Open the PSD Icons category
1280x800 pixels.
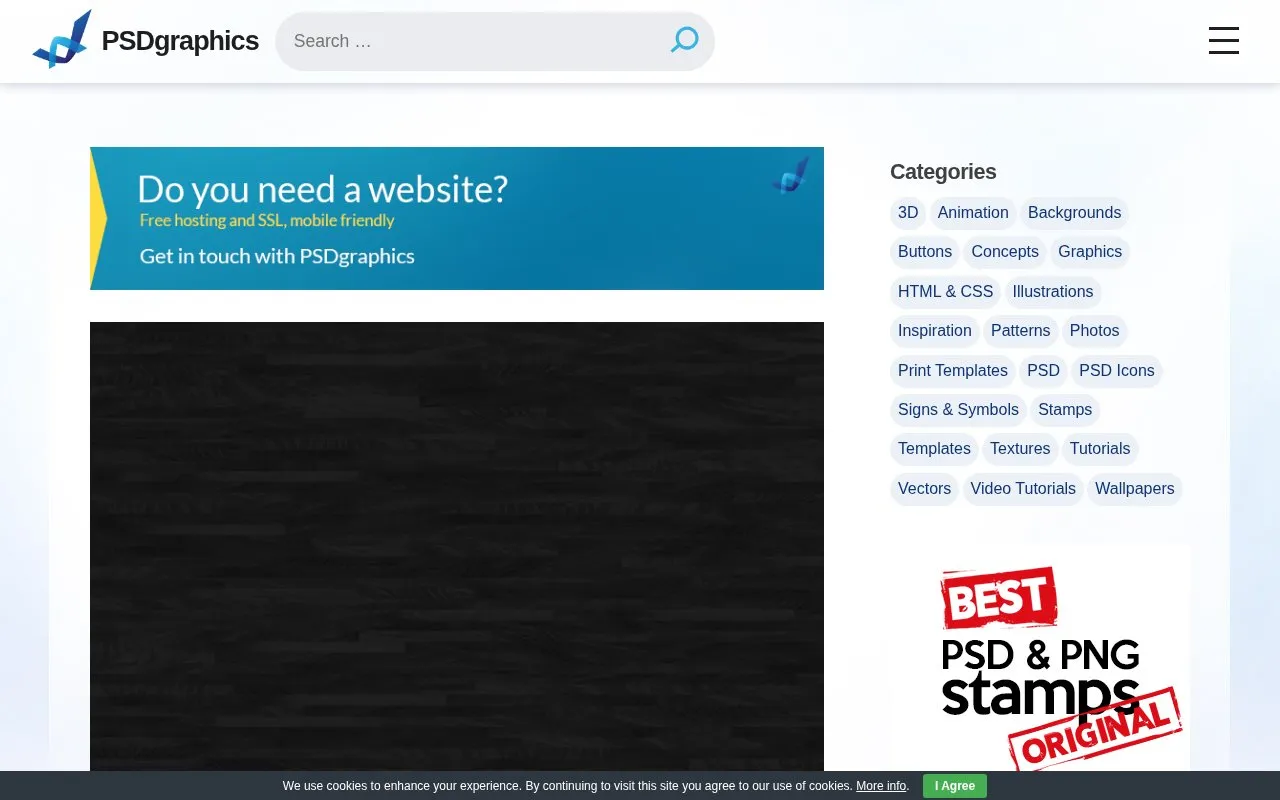tap(1117, 371)
